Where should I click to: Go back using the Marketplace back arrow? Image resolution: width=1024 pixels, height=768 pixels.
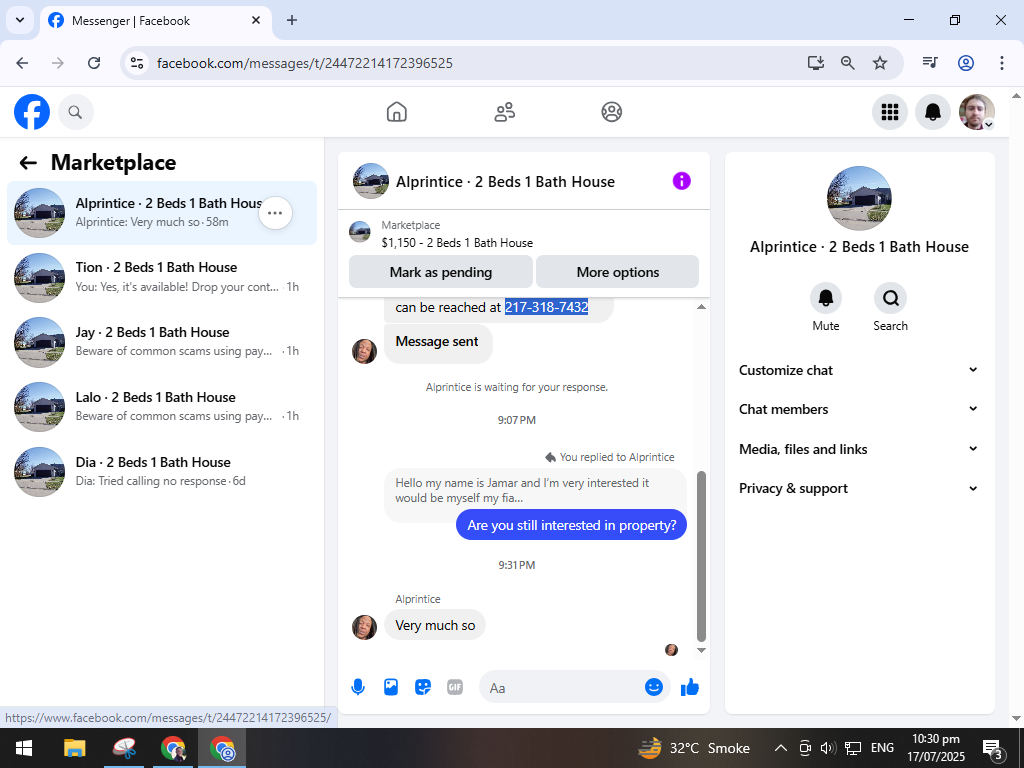coord(28,163)
